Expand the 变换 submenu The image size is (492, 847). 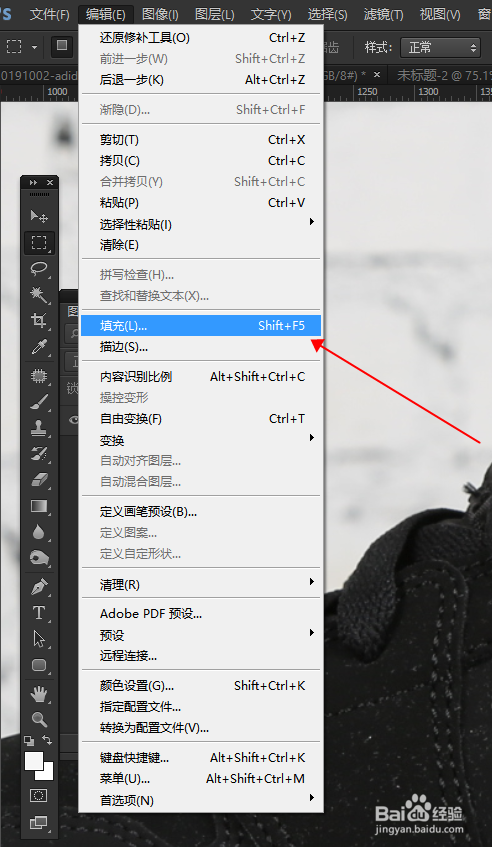click(201, 440)
